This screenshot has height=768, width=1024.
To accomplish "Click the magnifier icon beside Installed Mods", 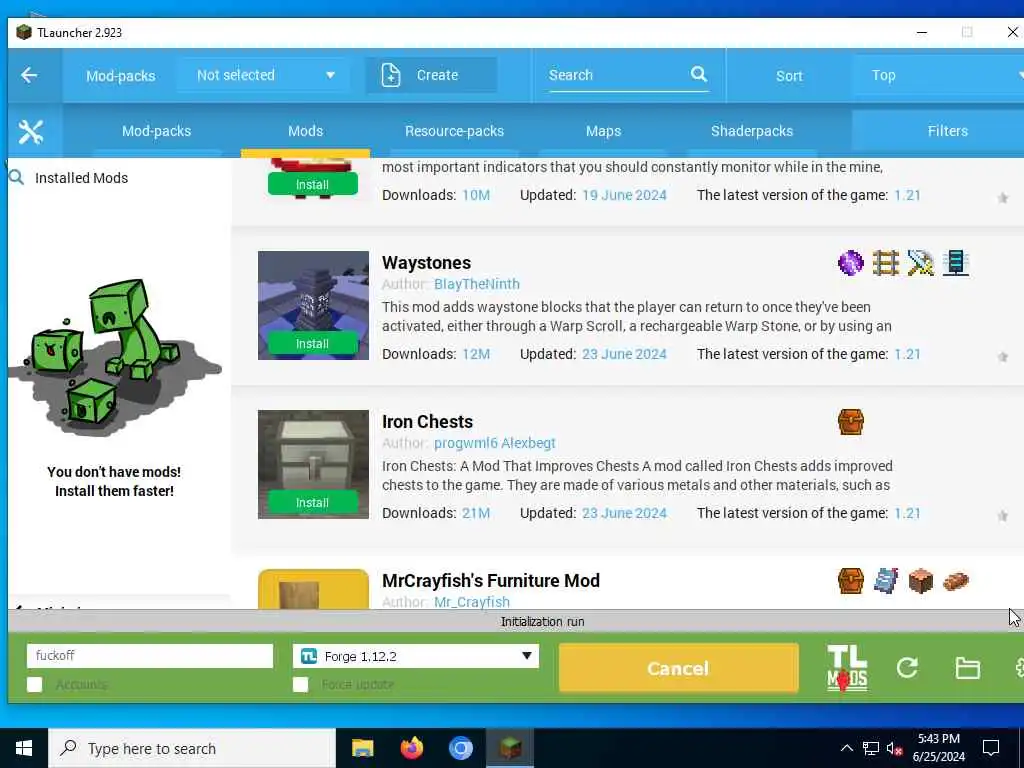I will (x=17, y=177).
